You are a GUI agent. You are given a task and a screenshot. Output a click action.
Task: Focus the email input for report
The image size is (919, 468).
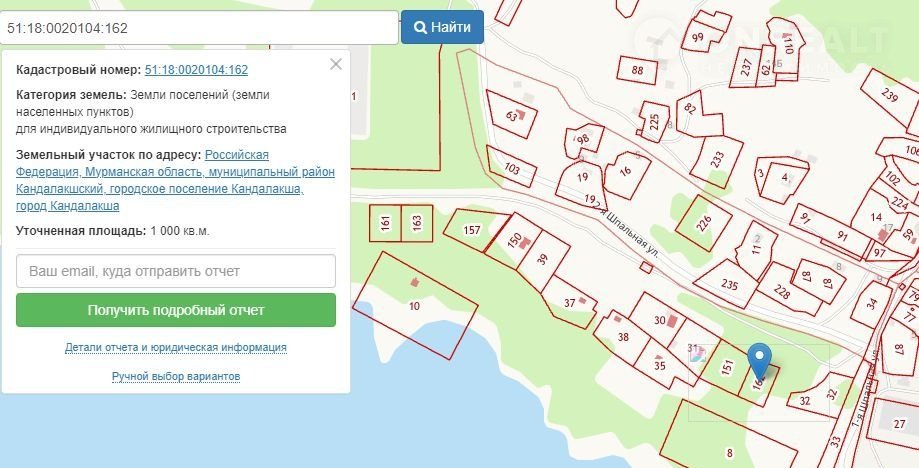[176, 271]
